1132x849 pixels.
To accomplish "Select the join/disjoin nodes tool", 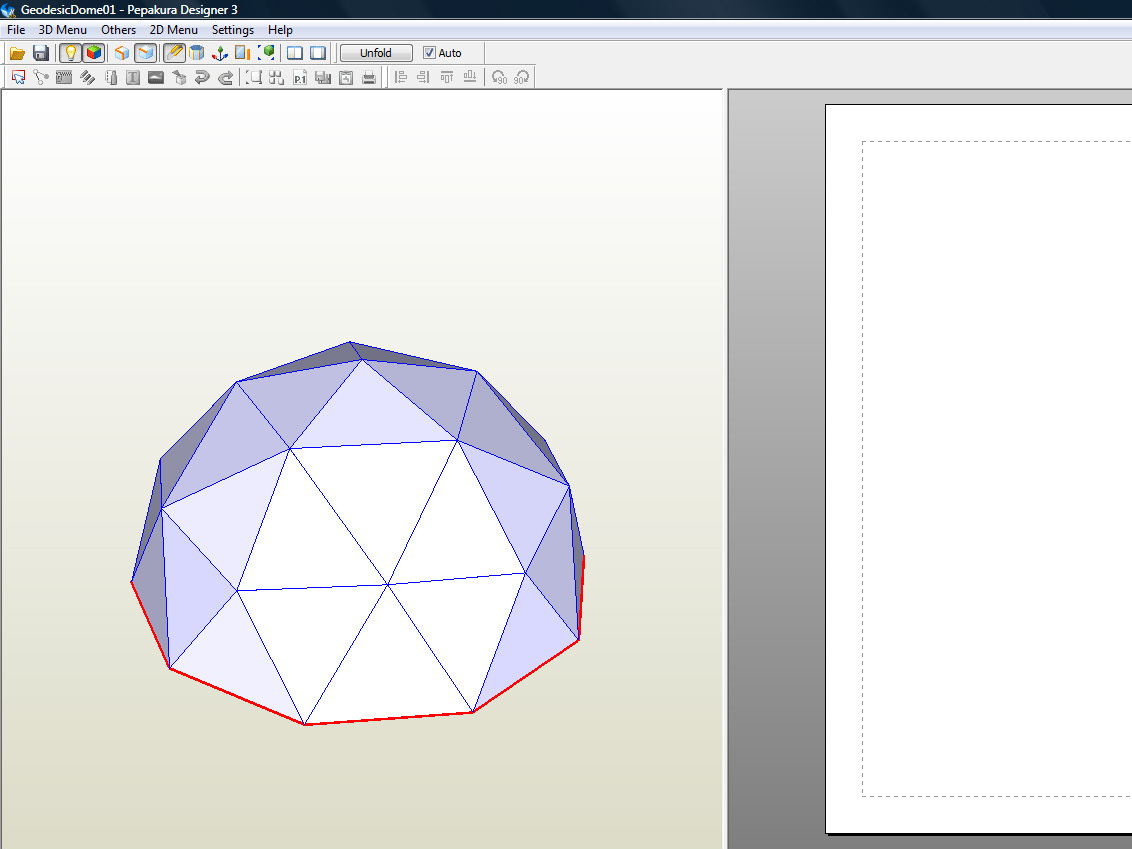I will [41, 77].
